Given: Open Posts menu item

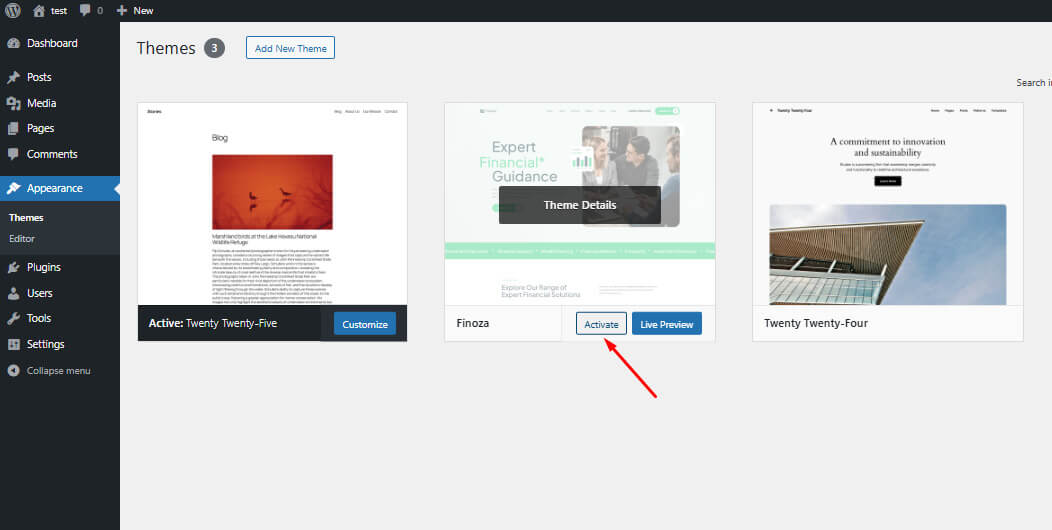Looking at the screenshot, I should (60, 77).
